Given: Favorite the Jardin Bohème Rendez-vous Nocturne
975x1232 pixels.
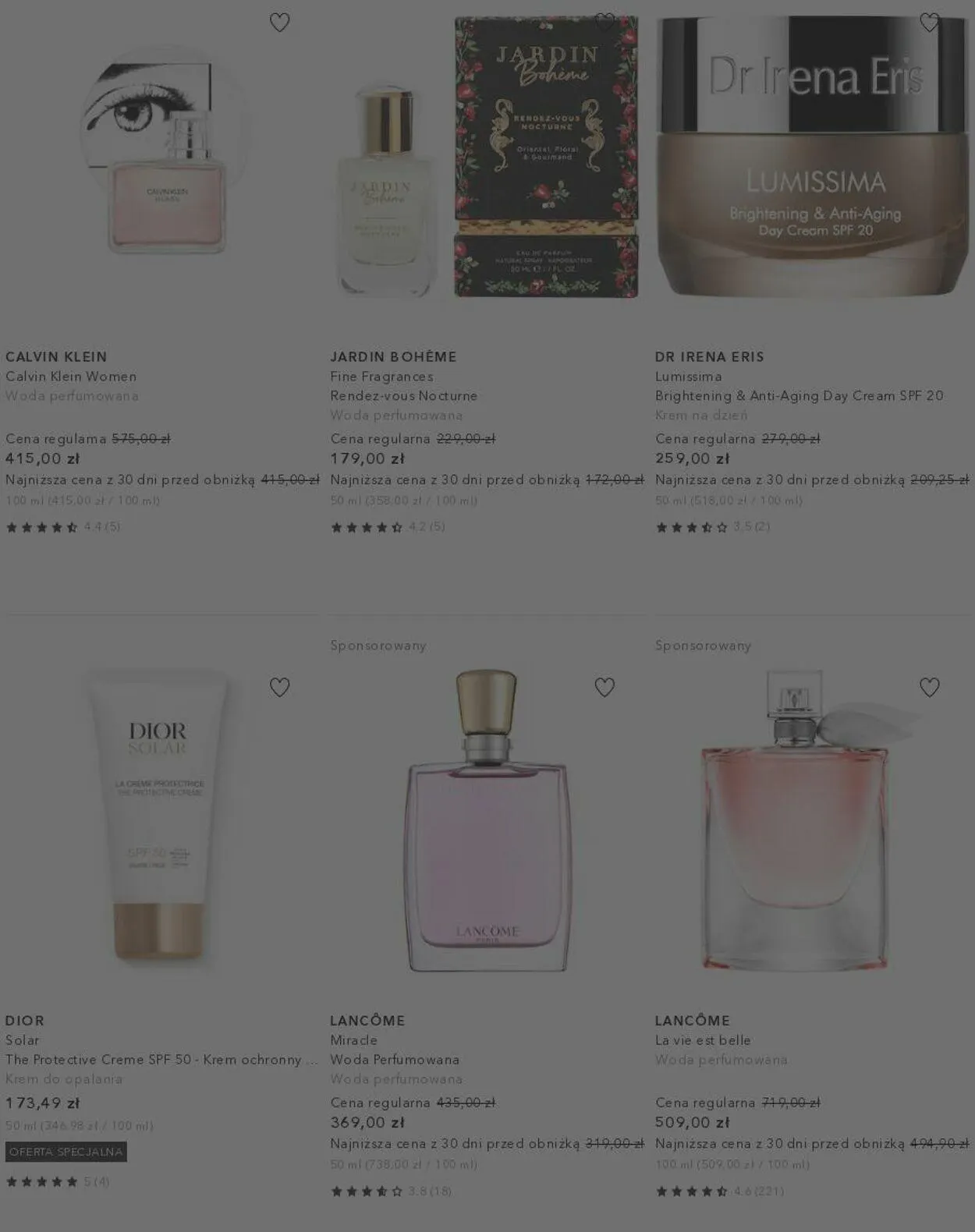Looking at the screenshot, I should (x=604, y=23).
